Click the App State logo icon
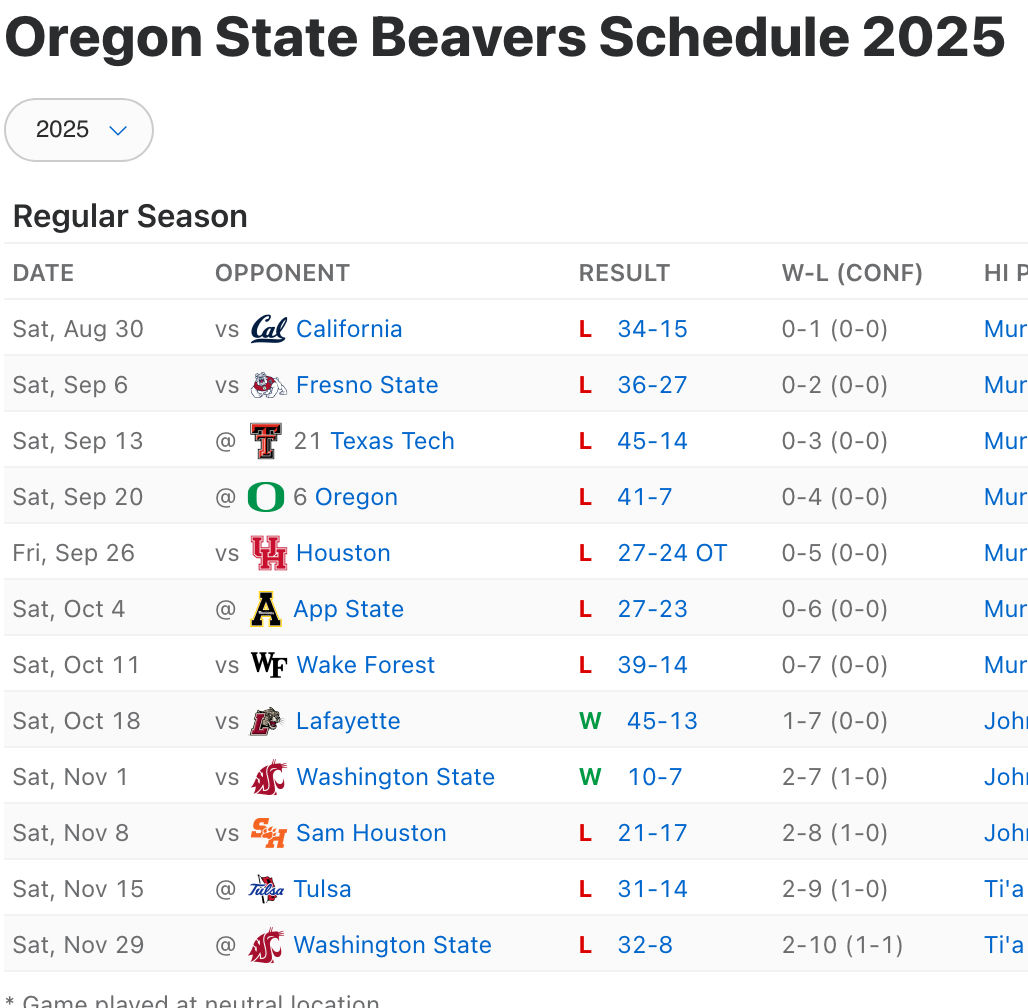1028x1008 pixels. tap(265, 609)
